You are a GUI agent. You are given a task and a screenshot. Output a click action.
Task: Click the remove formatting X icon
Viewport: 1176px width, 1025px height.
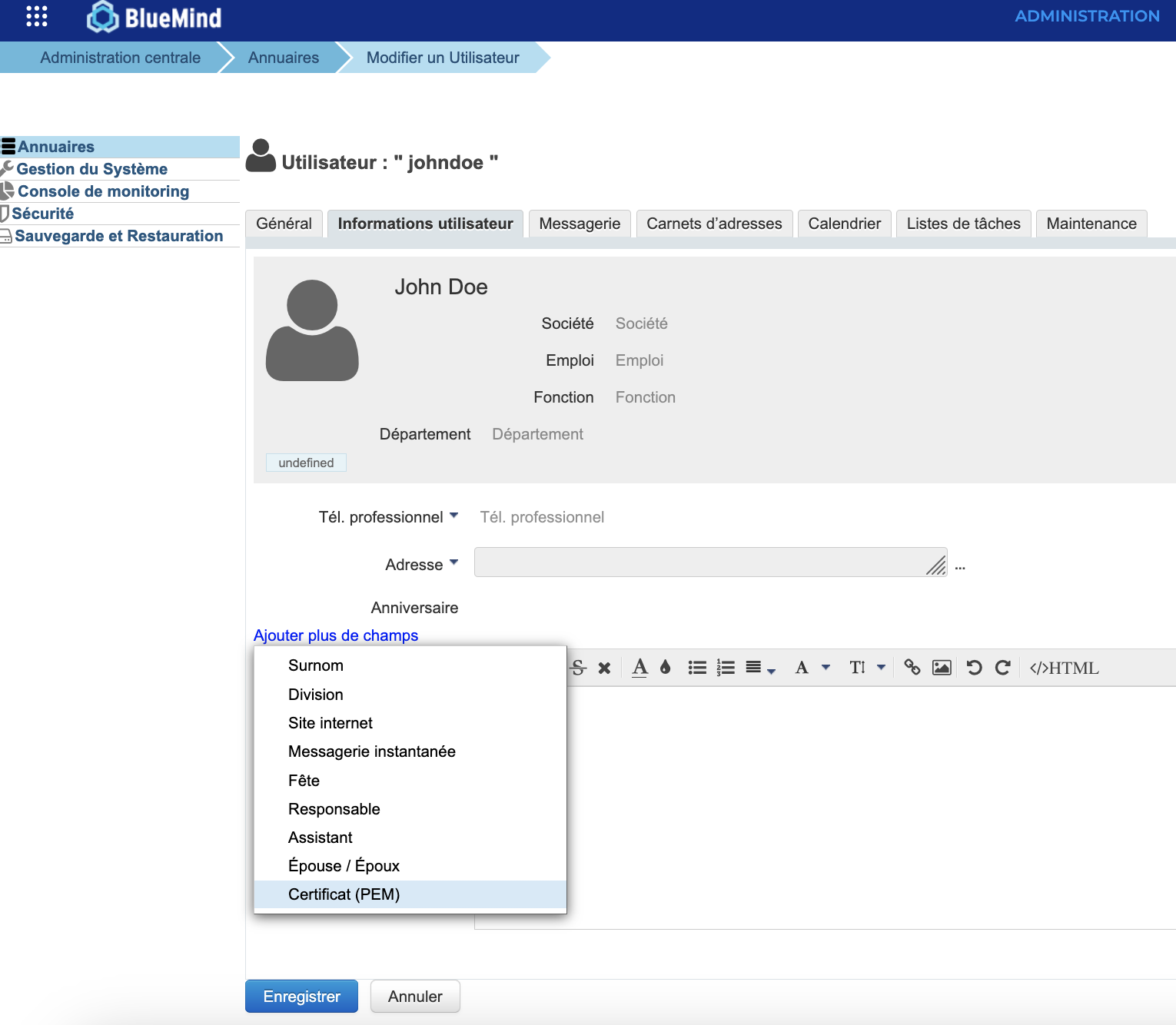(x=604, y=668)
